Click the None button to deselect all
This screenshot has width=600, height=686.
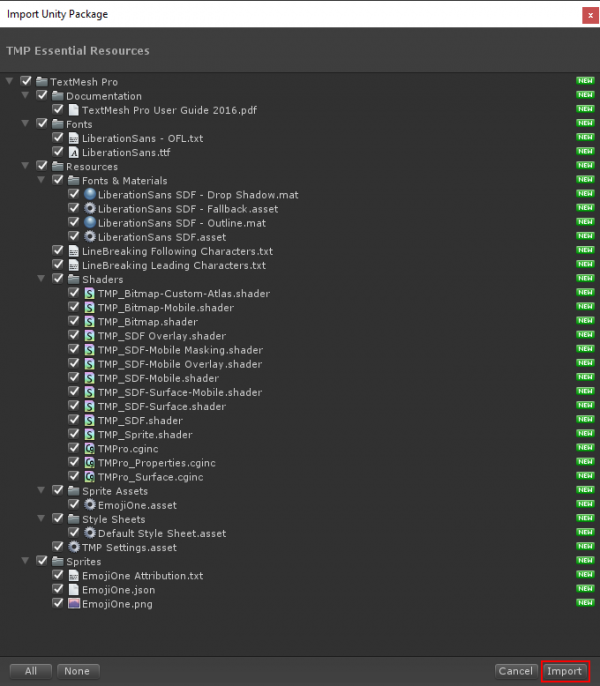pyautogui.click(x=78, y=671)
